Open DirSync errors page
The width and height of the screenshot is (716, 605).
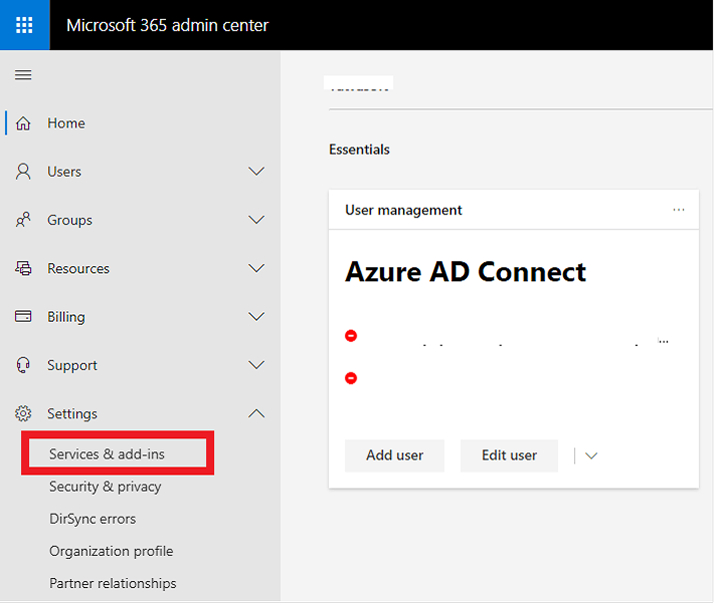tap(93, 519)
